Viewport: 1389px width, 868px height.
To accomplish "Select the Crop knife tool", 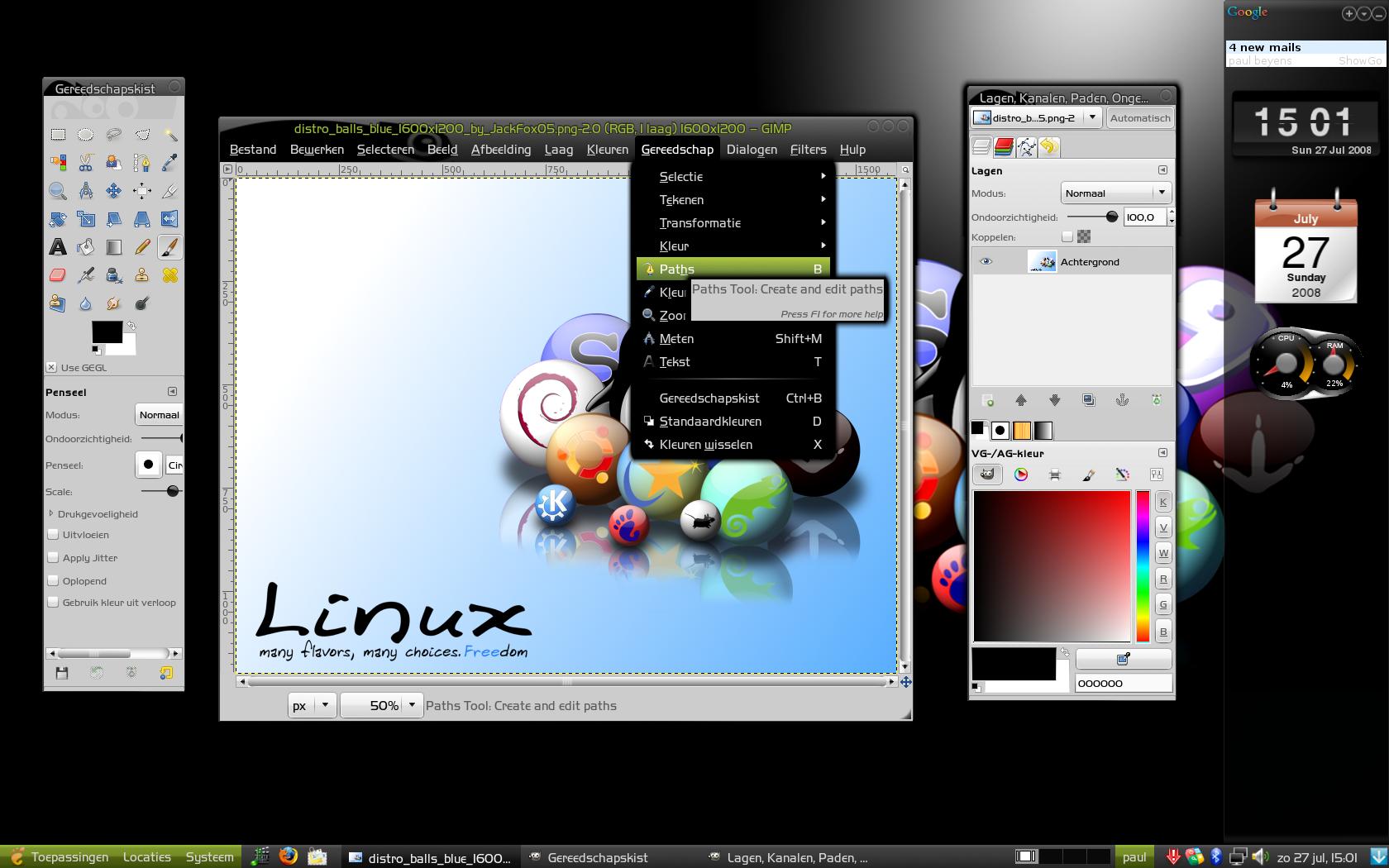I will pos(170,191).
